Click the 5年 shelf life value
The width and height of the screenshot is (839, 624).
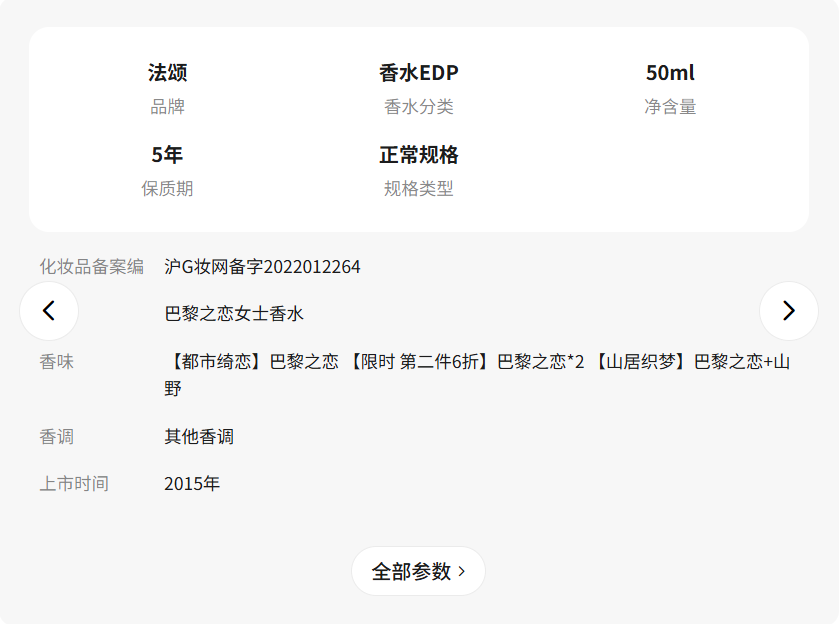point(167,155)
